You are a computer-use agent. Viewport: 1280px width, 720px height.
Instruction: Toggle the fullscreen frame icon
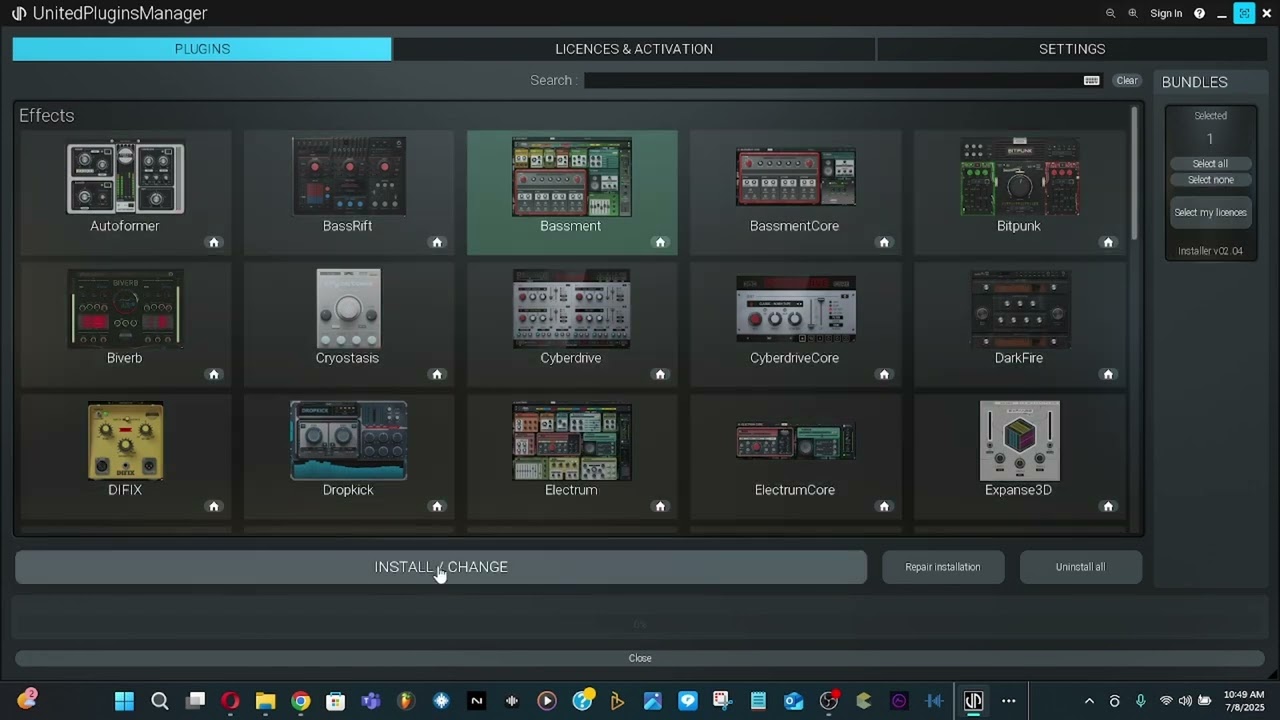1244,13
